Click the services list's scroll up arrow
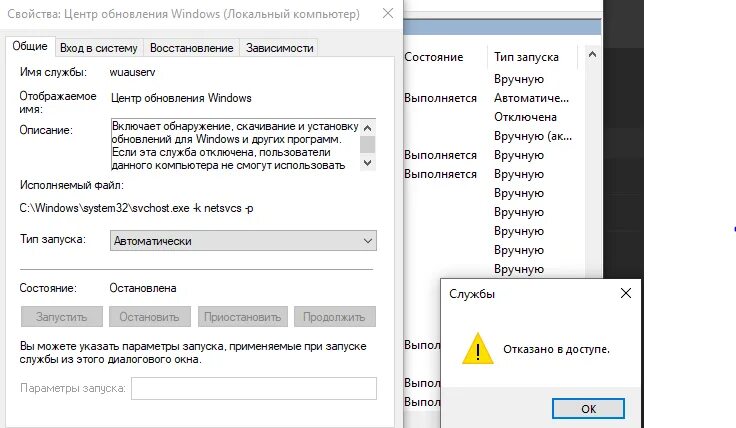Viewport: 736px width, 428px height. pyautogui.click(x=592, y=54)
